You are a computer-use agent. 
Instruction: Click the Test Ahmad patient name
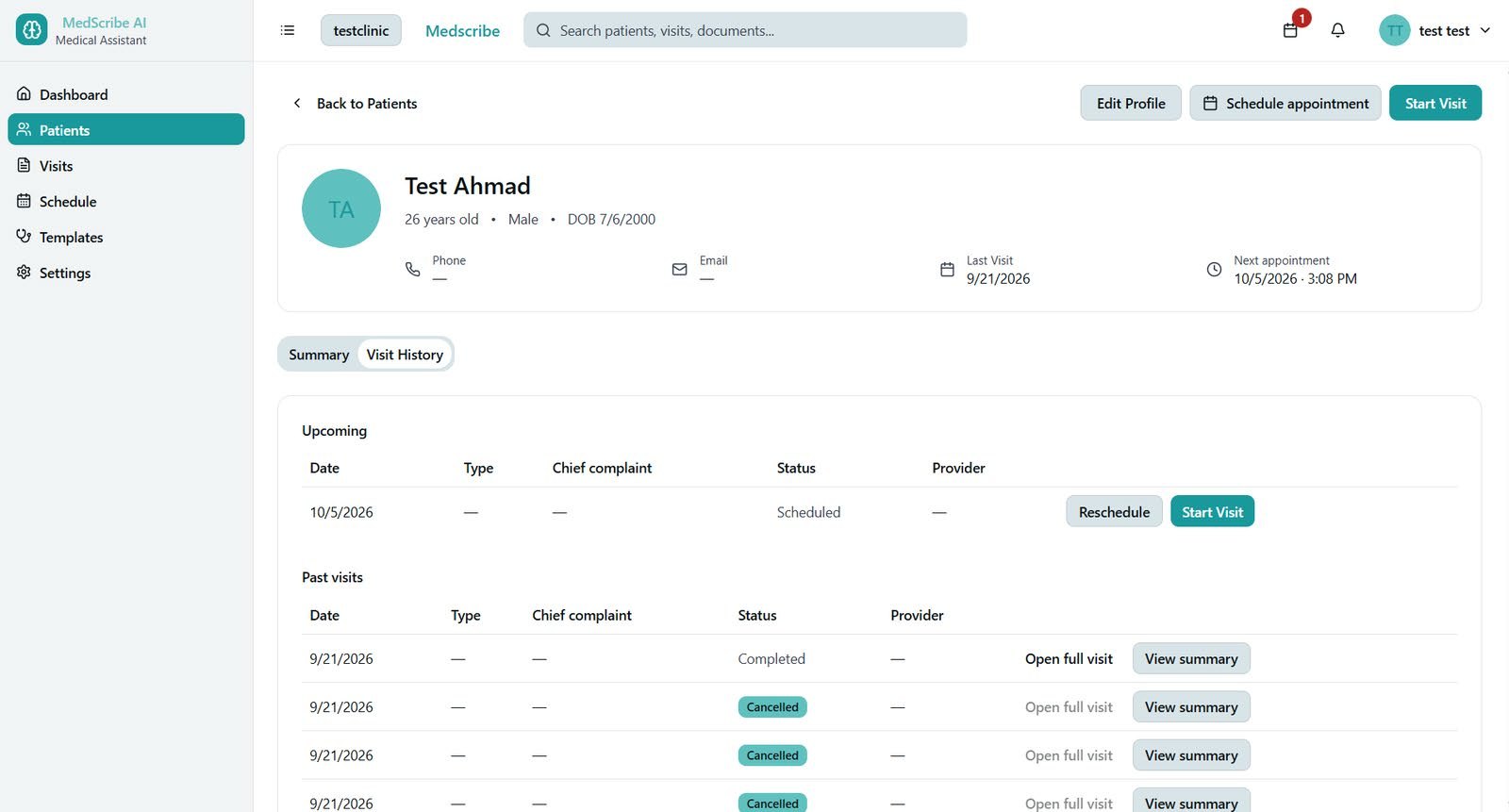click(468, 186)
